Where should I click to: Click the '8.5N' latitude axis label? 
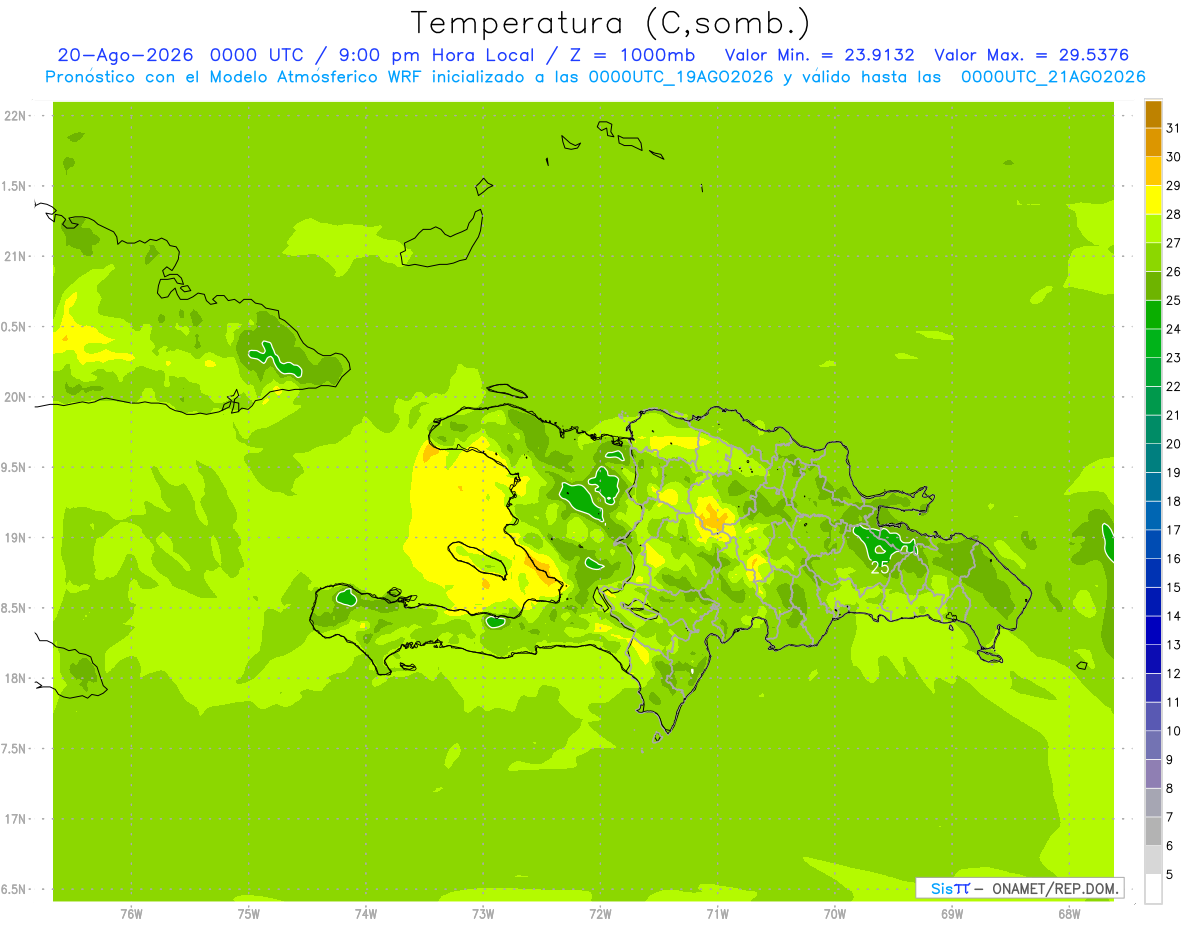pyautogui.click(x=15, y=608)
